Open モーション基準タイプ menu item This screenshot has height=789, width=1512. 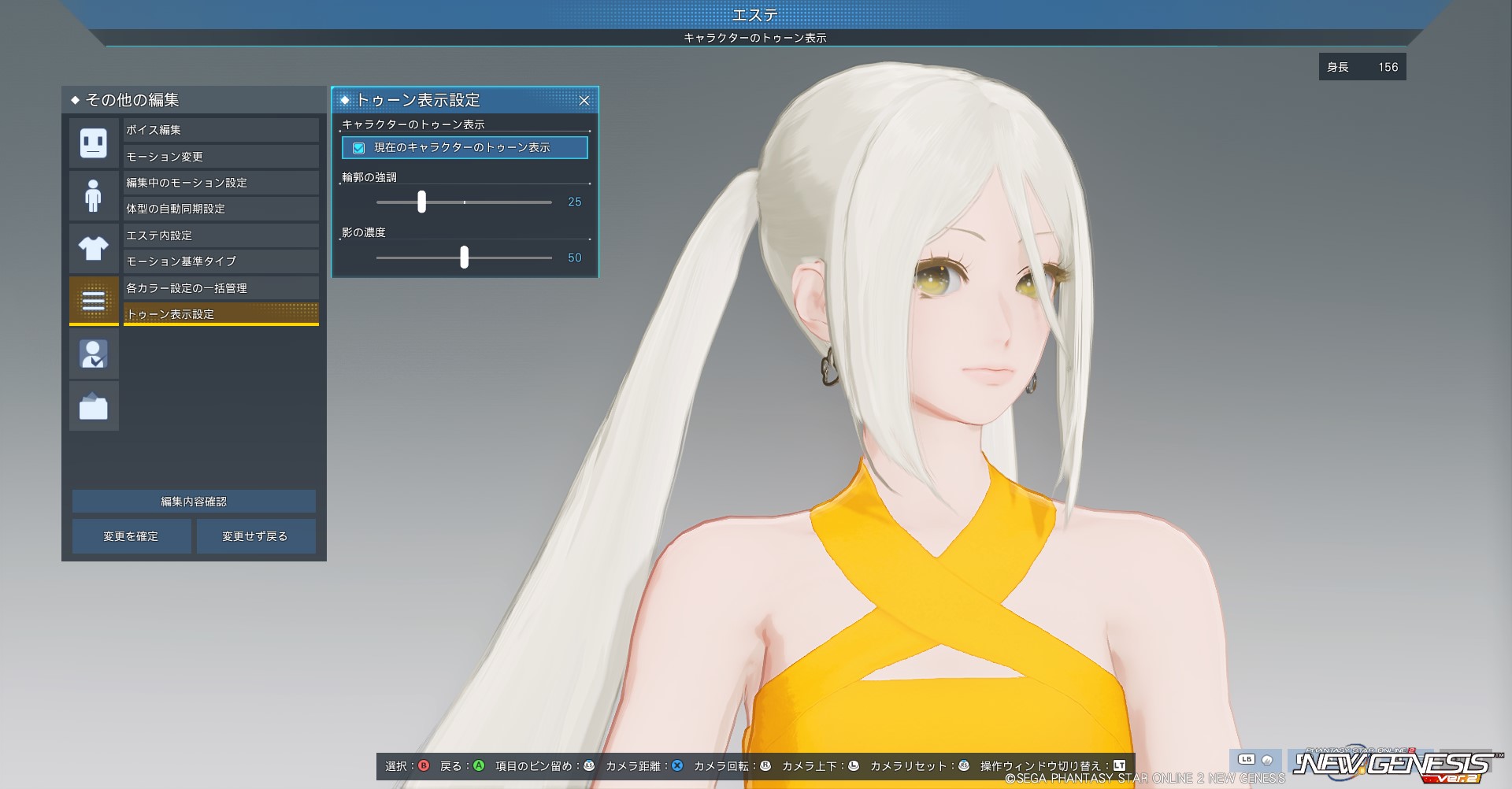(220, 261)
